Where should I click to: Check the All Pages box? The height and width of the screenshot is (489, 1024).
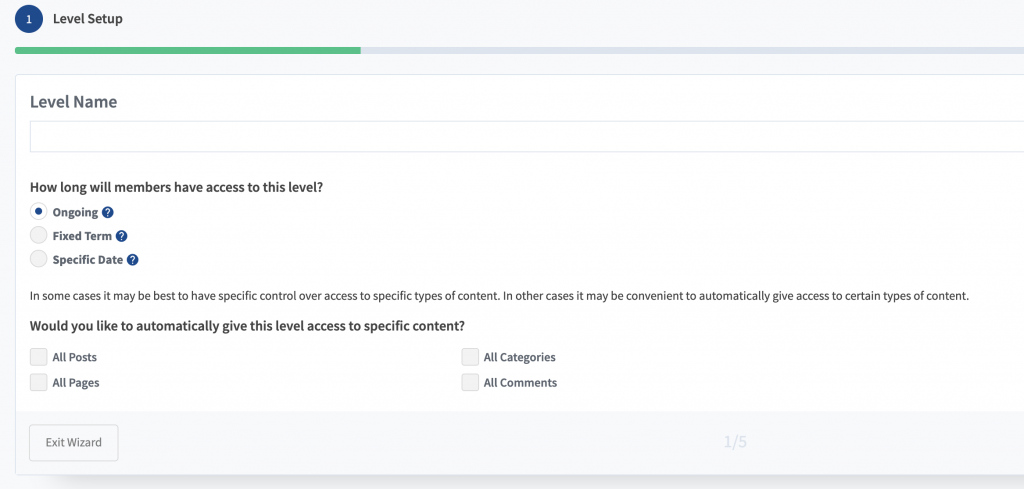(x=39, y=382)
